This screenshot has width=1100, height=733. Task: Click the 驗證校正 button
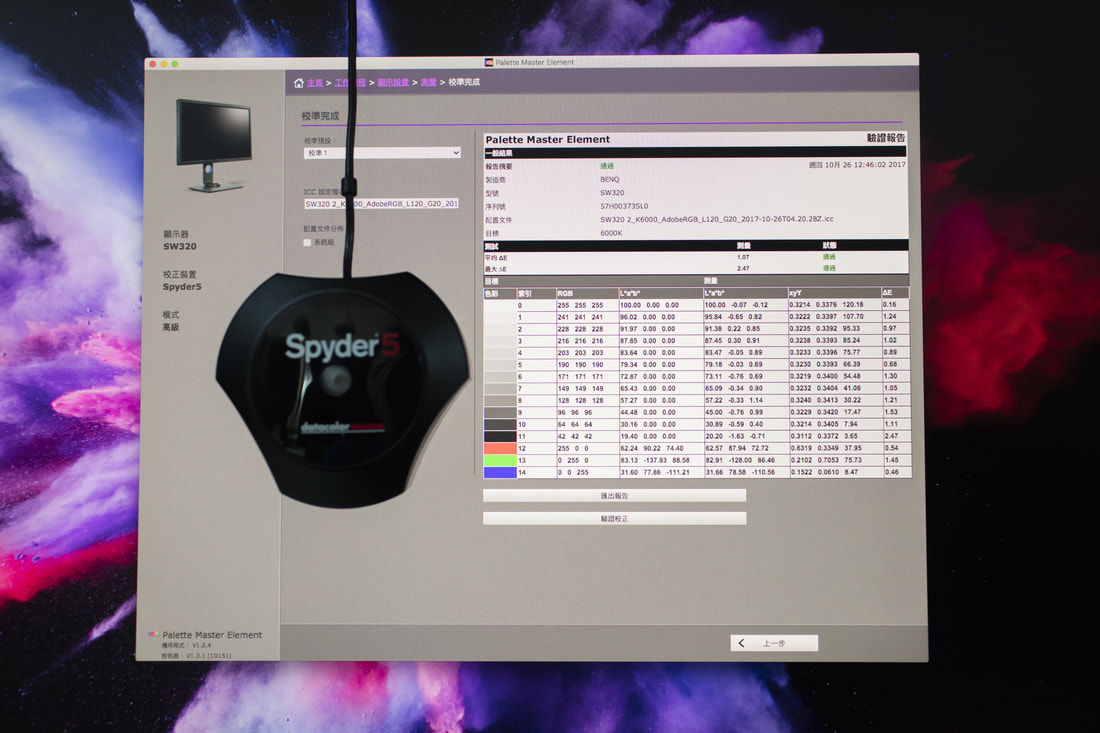(614, 518)
